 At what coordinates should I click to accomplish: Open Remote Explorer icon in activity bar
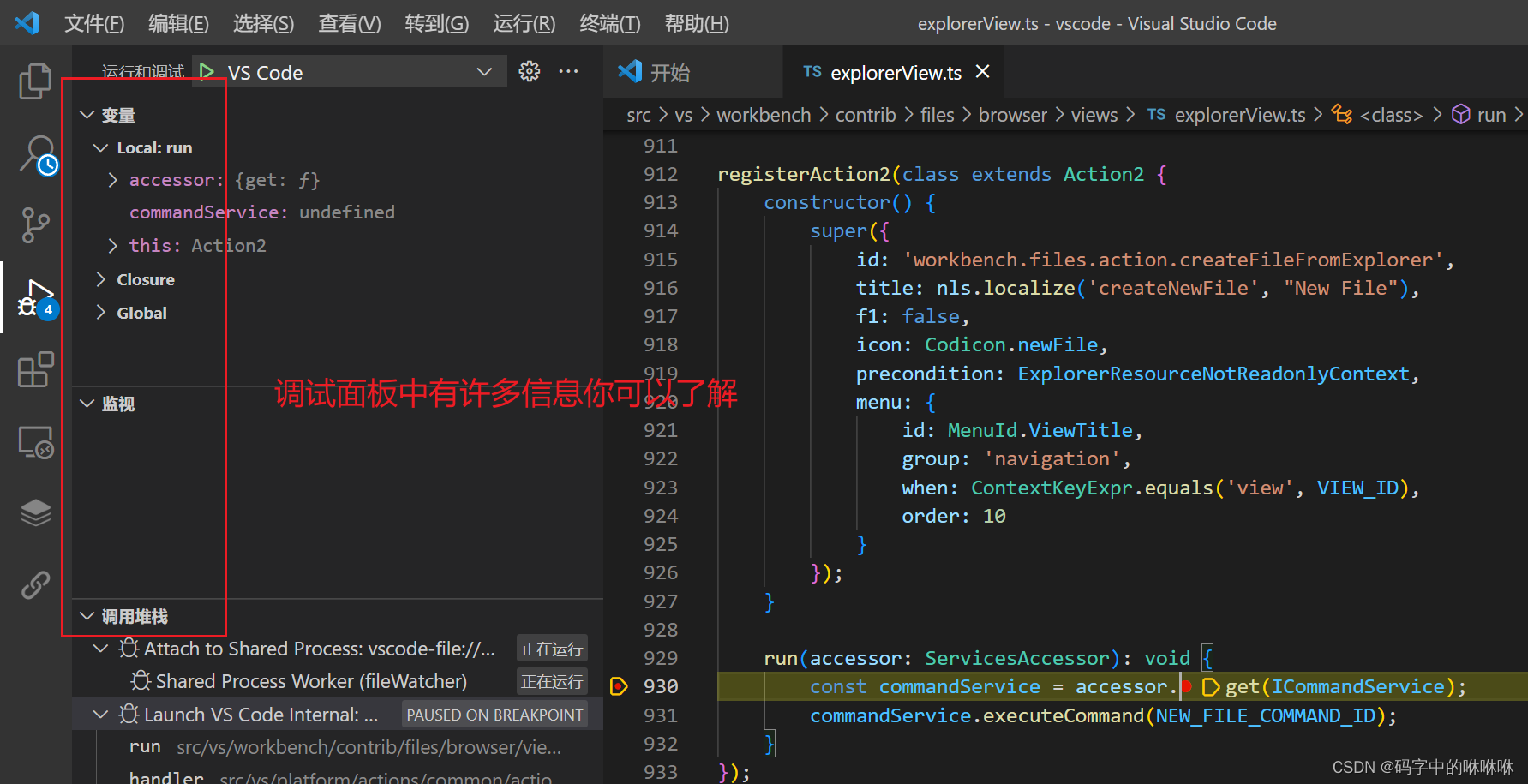pos(36,442)
